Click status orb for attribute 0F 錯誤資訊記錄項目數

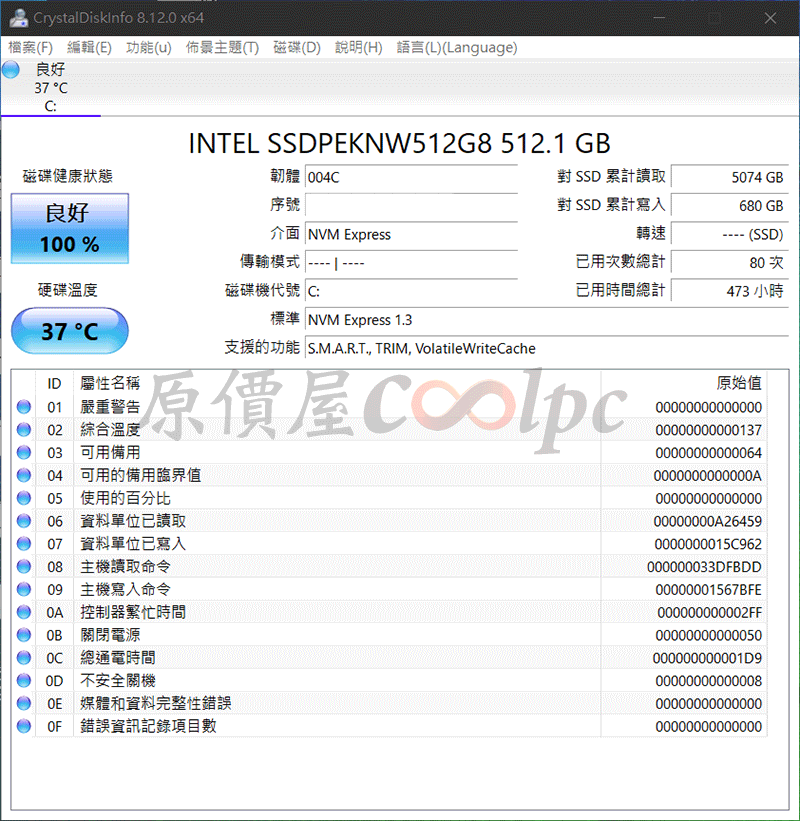tap(24, 726)
